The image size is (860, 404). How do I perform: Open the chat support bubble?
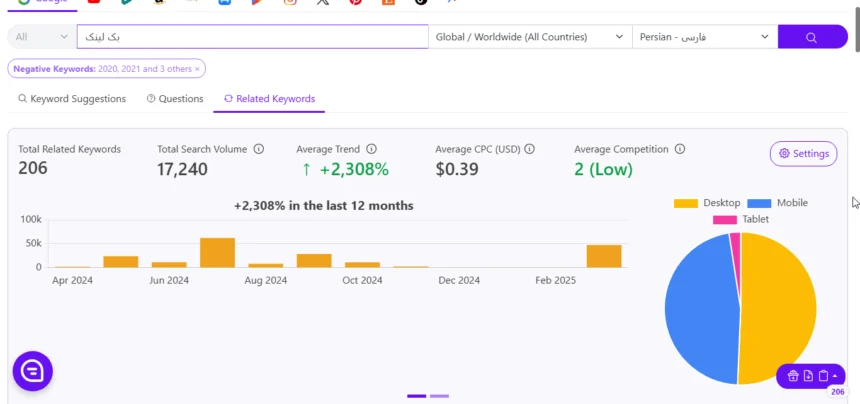[x=33, y=371]
